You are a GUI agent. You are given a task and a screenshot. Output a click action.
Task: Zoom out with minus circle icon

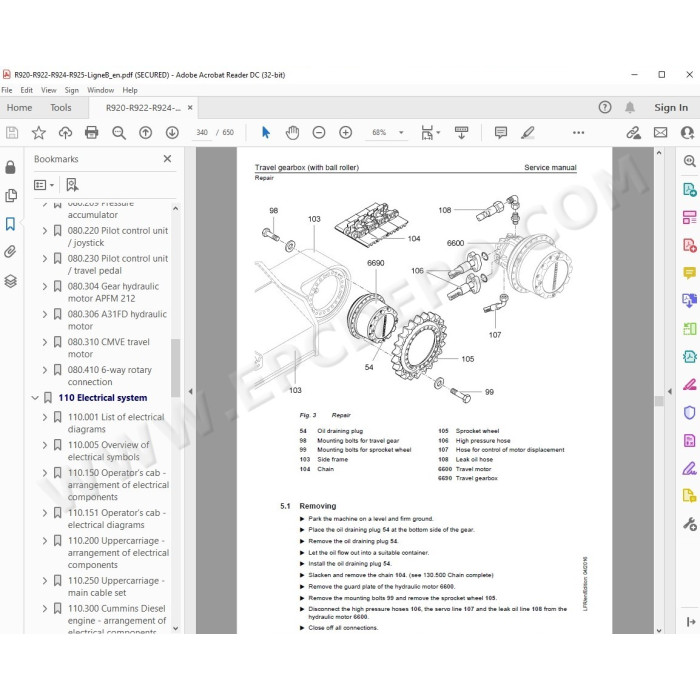click(319, 133)
